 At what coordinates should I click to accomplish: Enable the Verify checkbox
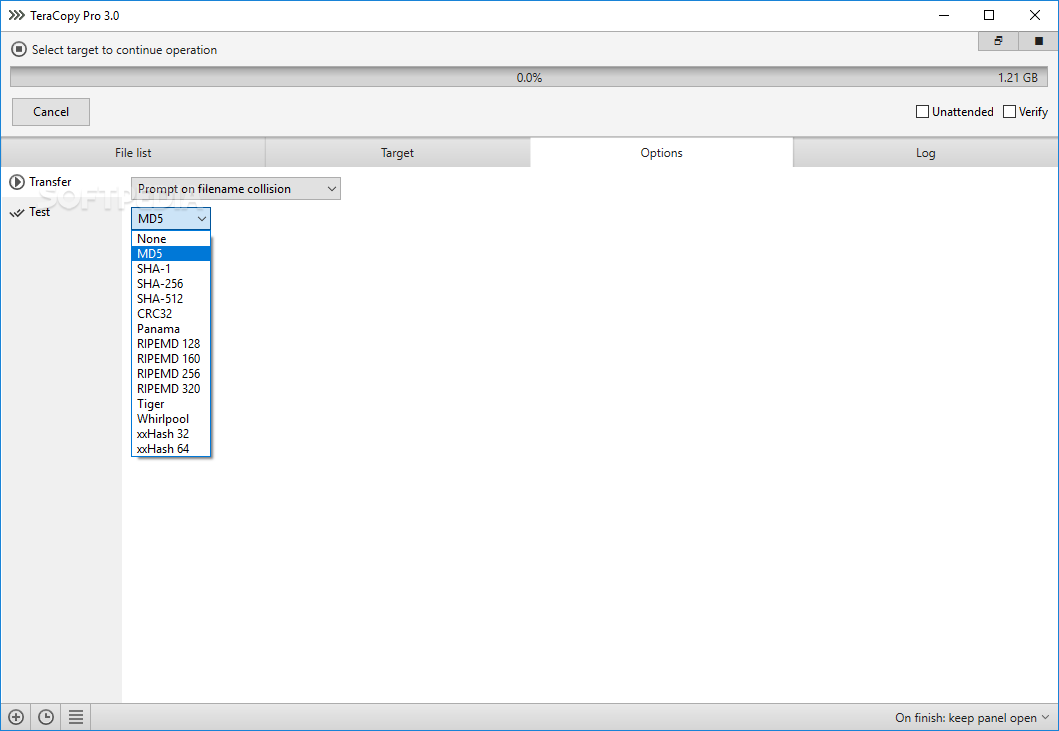(1009, 111)
